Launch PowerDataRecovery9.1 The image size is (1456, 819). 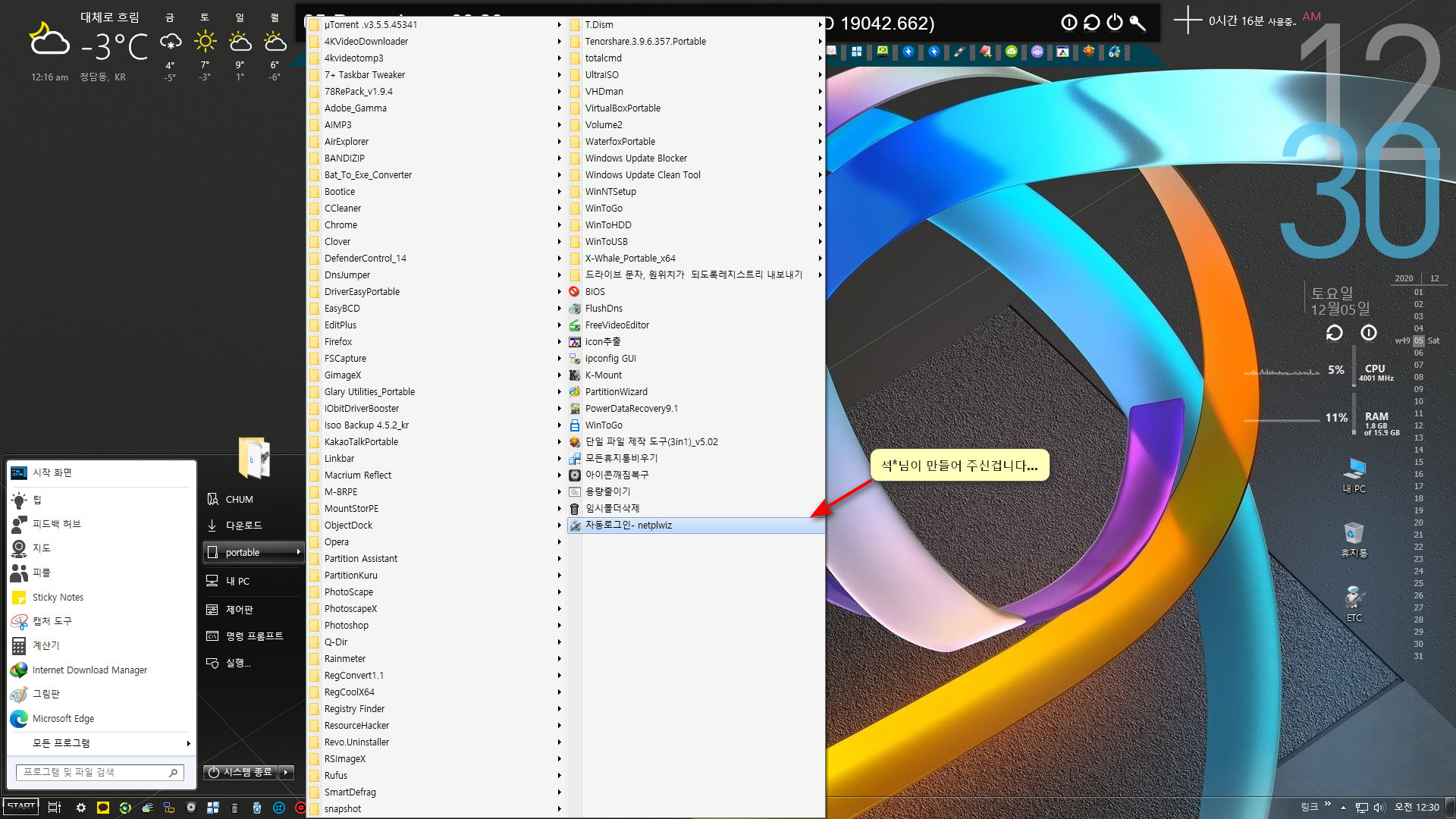696,409
